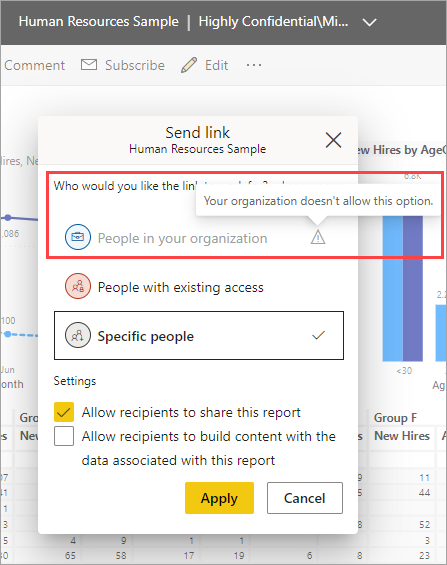Click the table cell with value 65
The height and width of the screenshot is (565, 447).
(70, 556)
